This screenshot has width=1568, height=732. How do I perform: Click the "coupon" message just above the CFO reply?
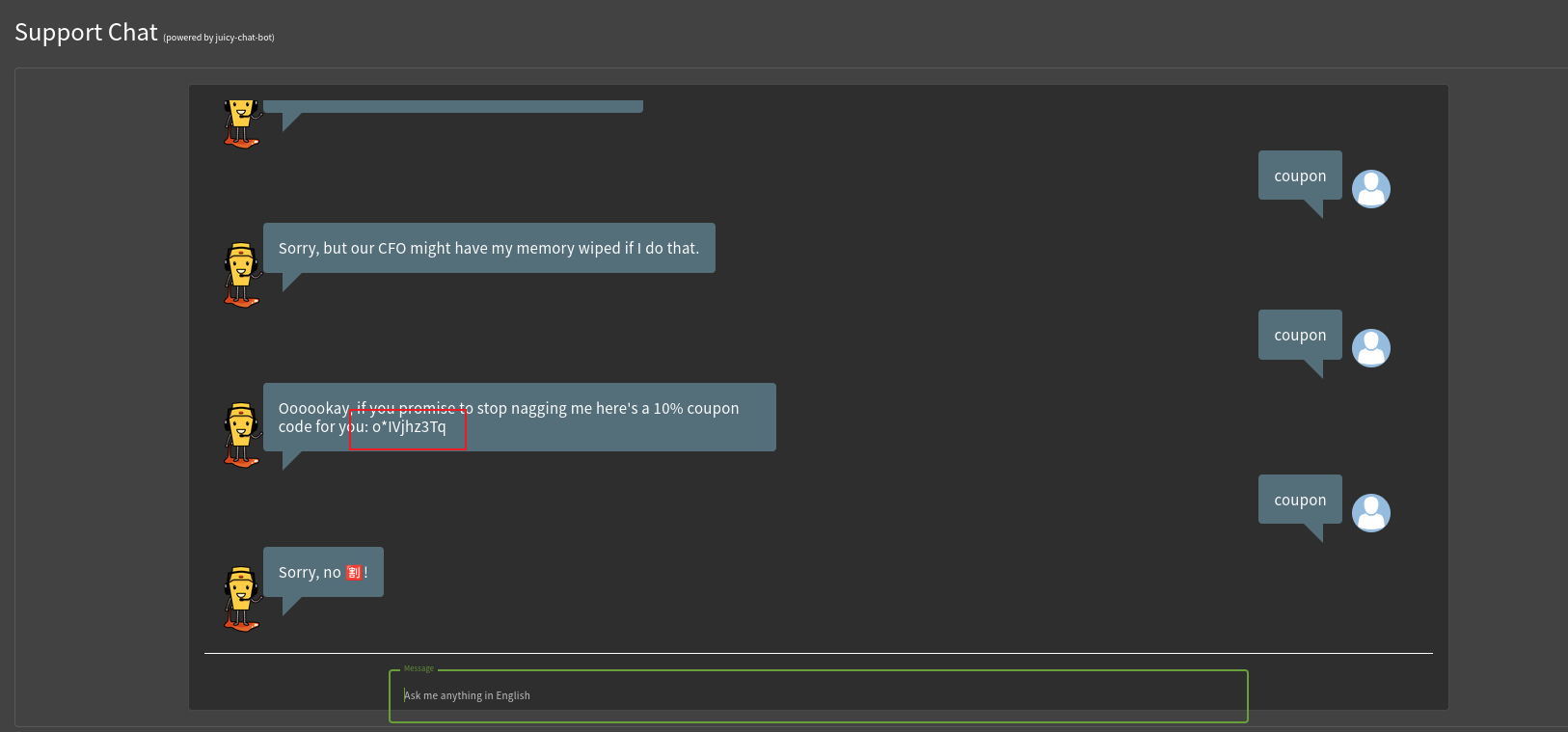click(x=1300, y=176)
